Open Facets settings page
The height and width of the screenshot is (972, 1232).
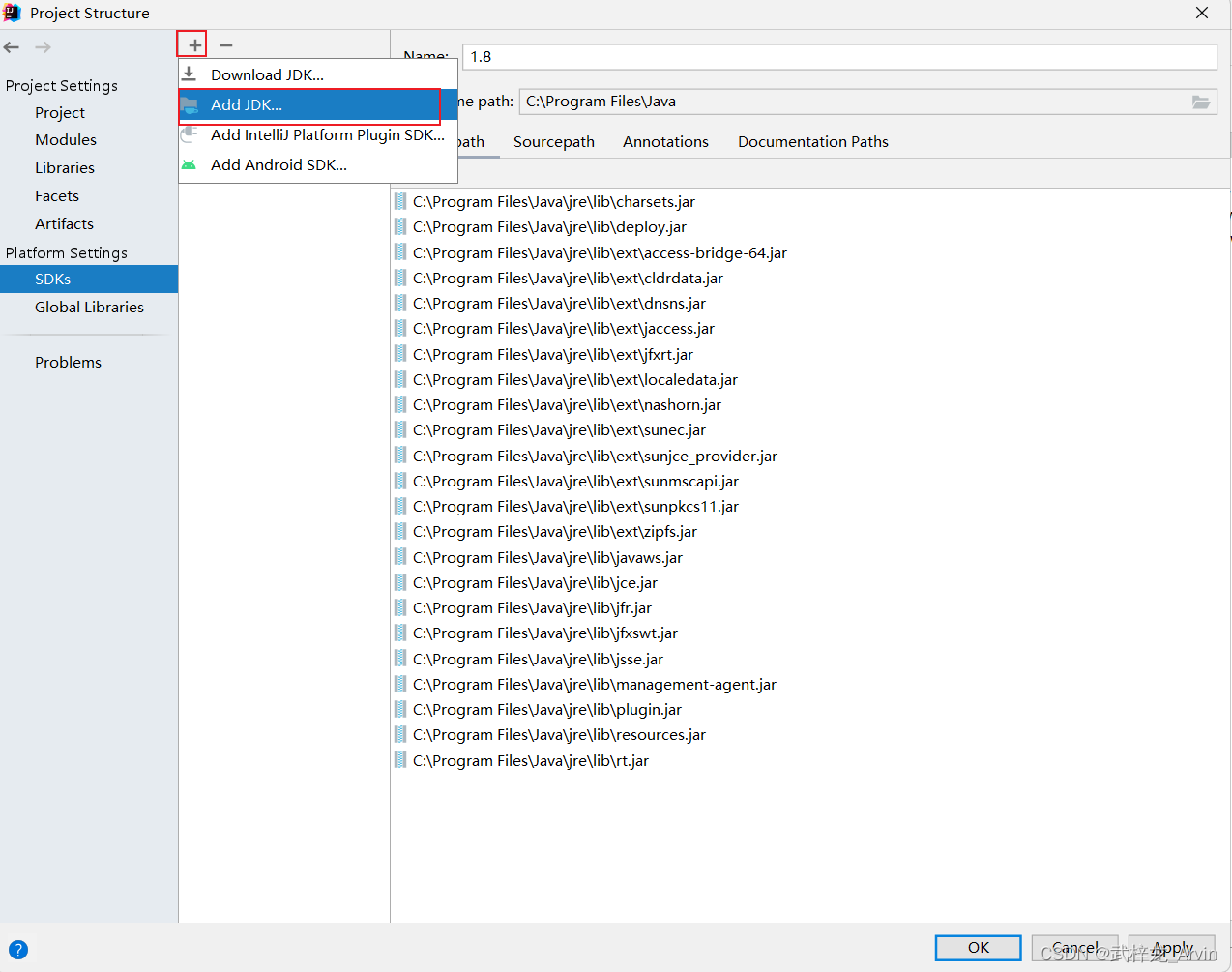[x=57, y=195]
